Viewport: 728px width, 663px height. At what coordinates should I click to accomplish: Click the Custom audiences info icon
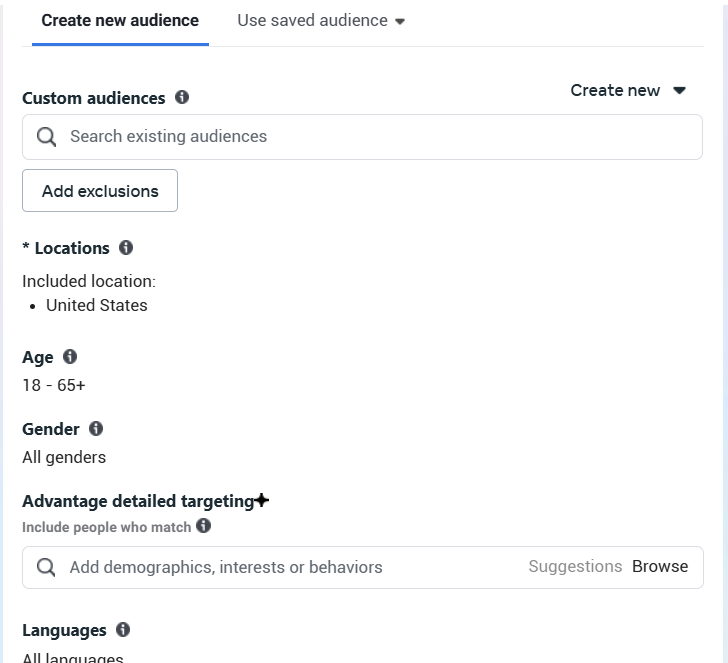[x=182, y=97]
